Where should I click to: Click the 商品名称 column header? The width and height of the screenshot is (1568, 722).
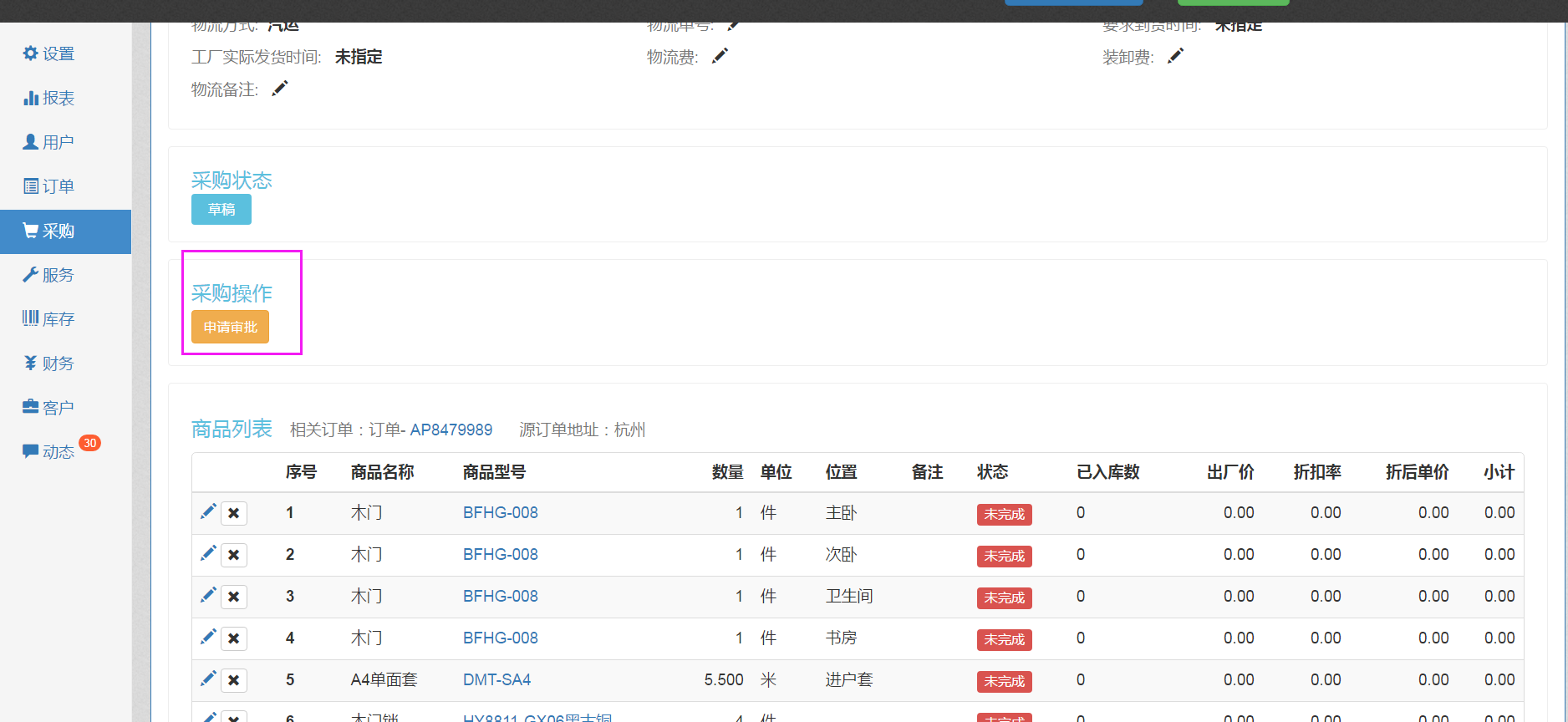pos(382,472)
